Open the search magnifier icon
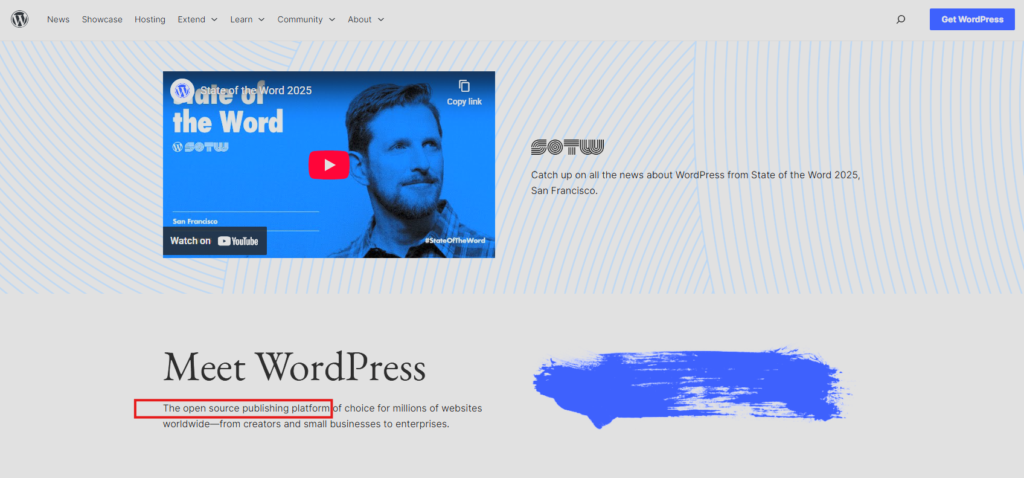The width and height of the screenshot is (1024, 478). (901, 20)
